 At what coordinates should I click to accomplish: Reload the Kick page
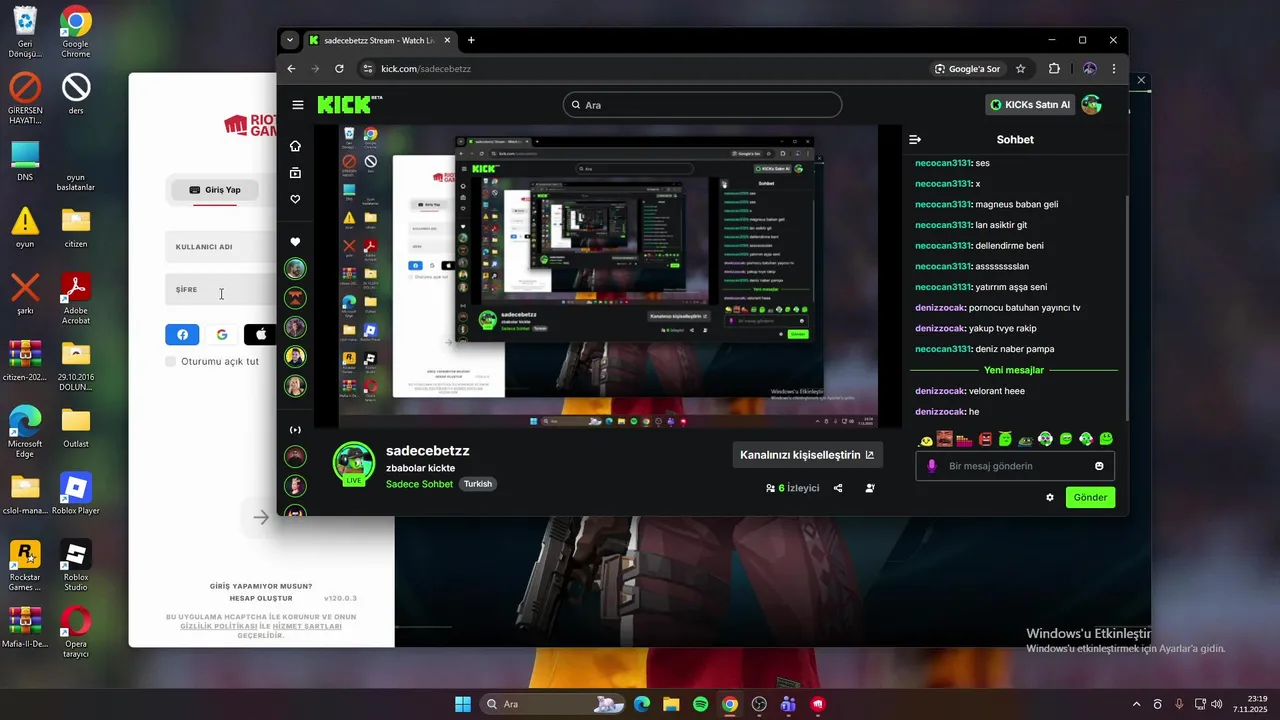click(x=339, y=69)
